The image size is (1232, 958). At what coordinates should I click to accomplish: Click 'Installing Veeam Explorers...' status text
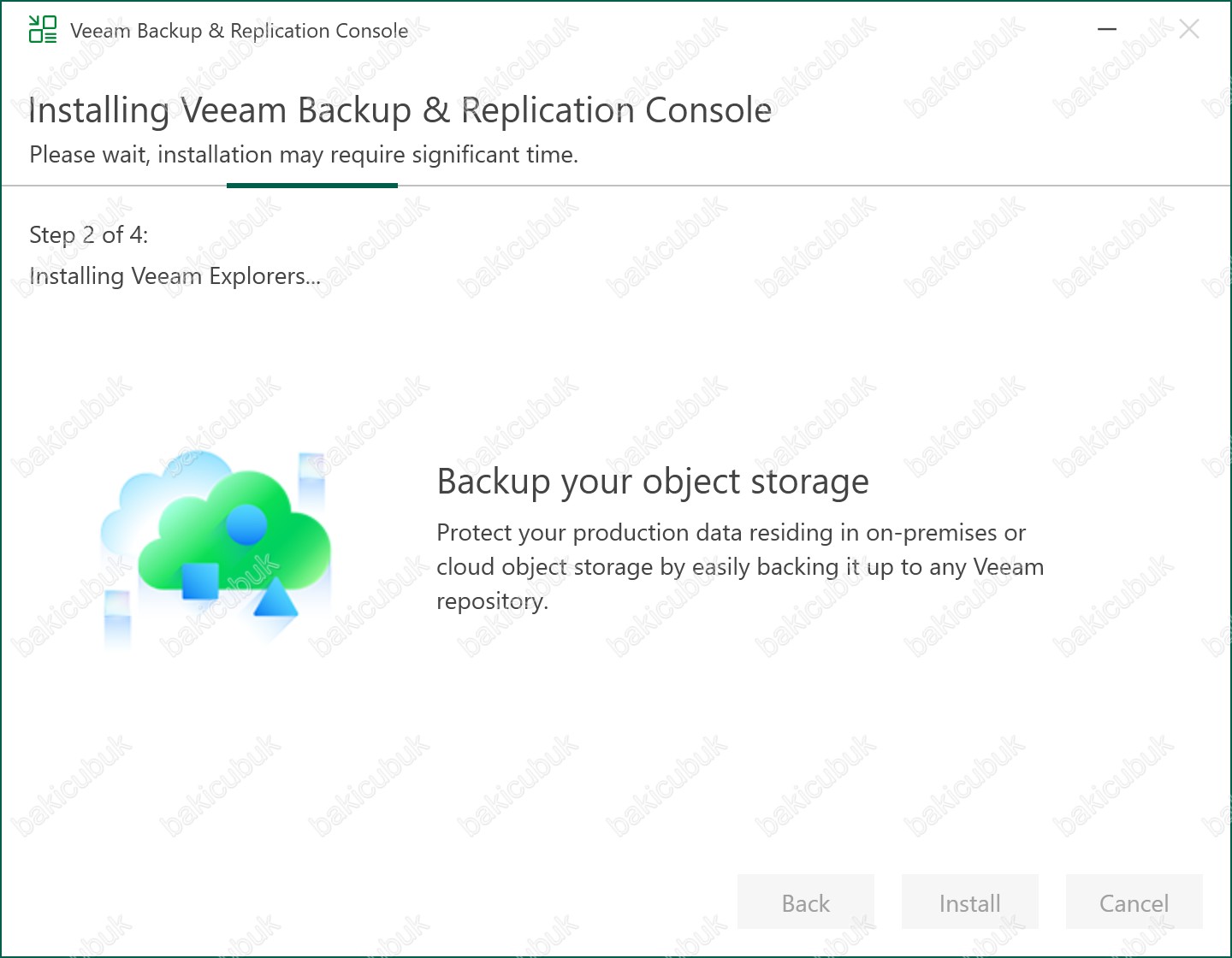(175, 276)
